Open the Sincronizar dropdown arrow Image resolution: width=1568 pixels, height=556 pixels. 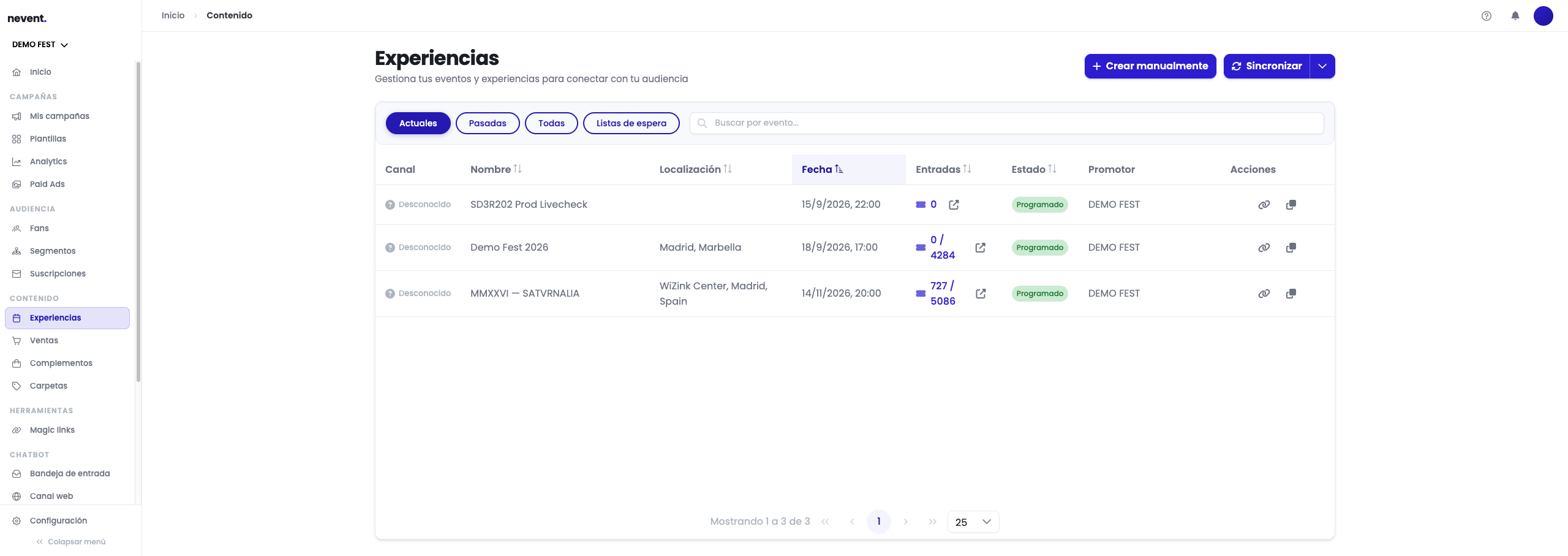point(1322,66)
